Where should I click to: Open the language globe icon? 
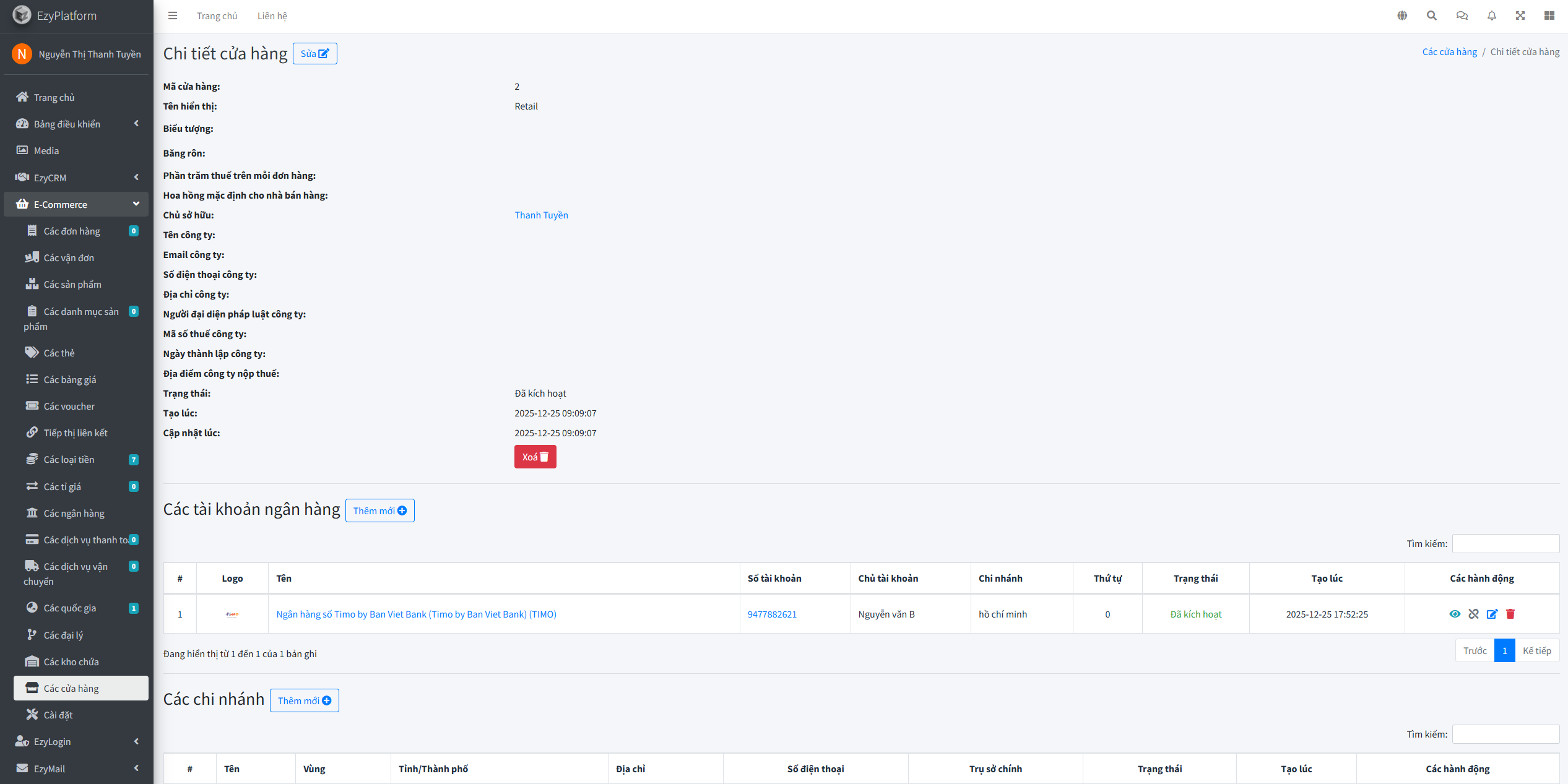tap(1402, 16)
